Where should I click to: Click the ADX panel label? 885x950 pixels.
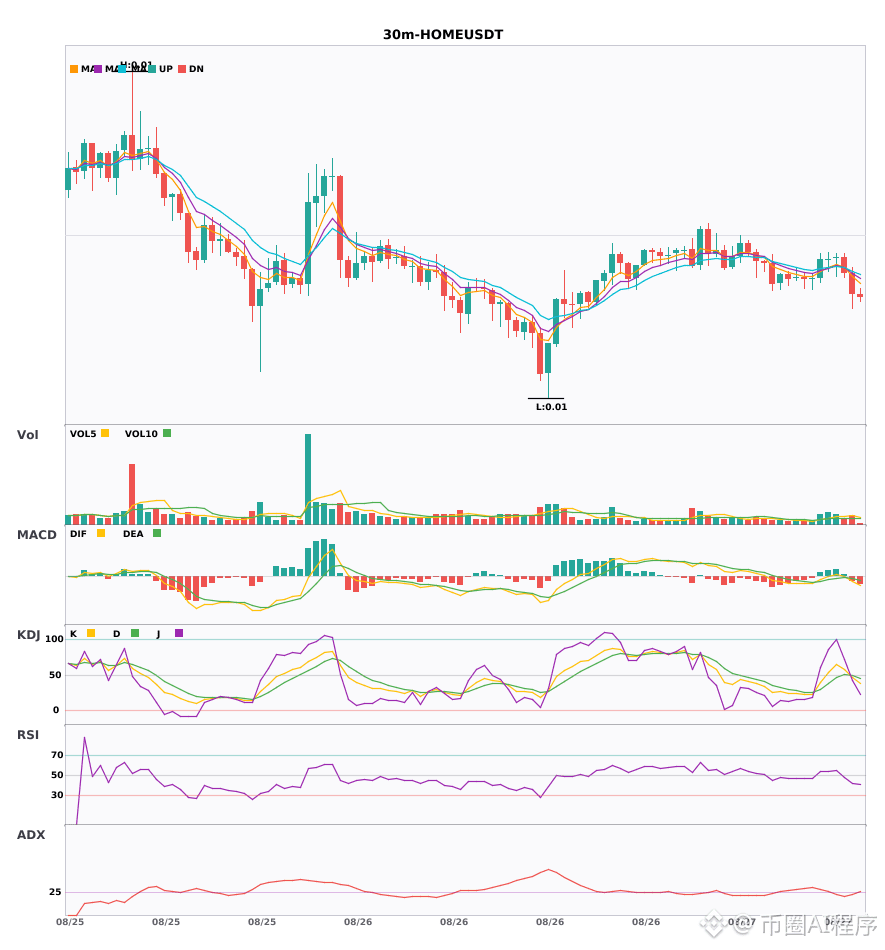(x=31, y=835)
